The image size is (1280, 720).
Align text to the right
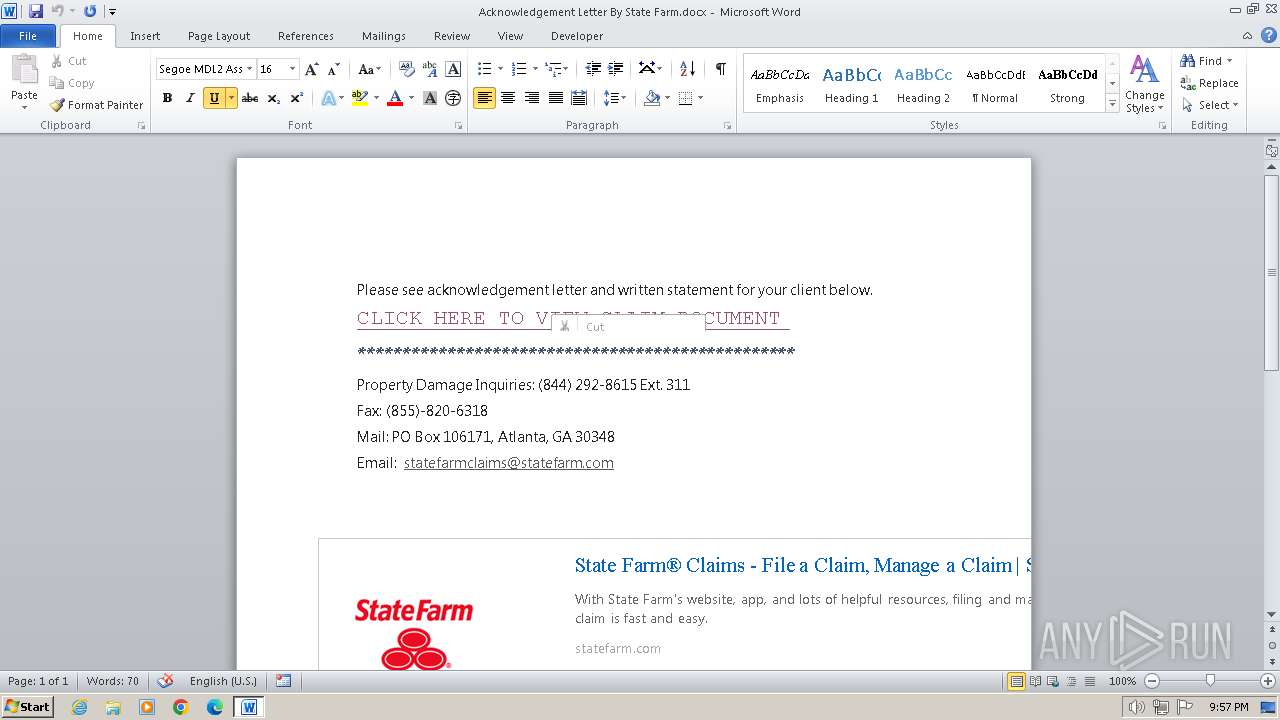pyautogui.click(x=531, y=98)
